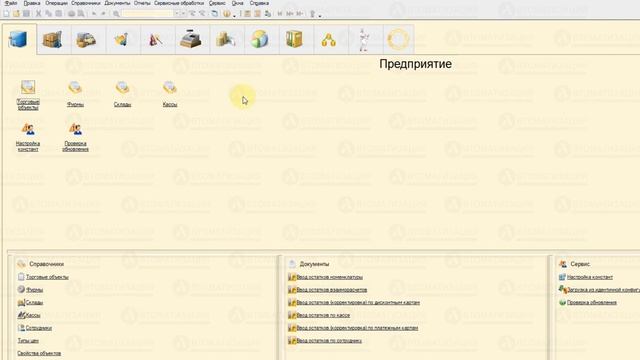Open the Документы menu
Image resolution: width=640 pixels, height=360 pixels.
coord(117,3)
